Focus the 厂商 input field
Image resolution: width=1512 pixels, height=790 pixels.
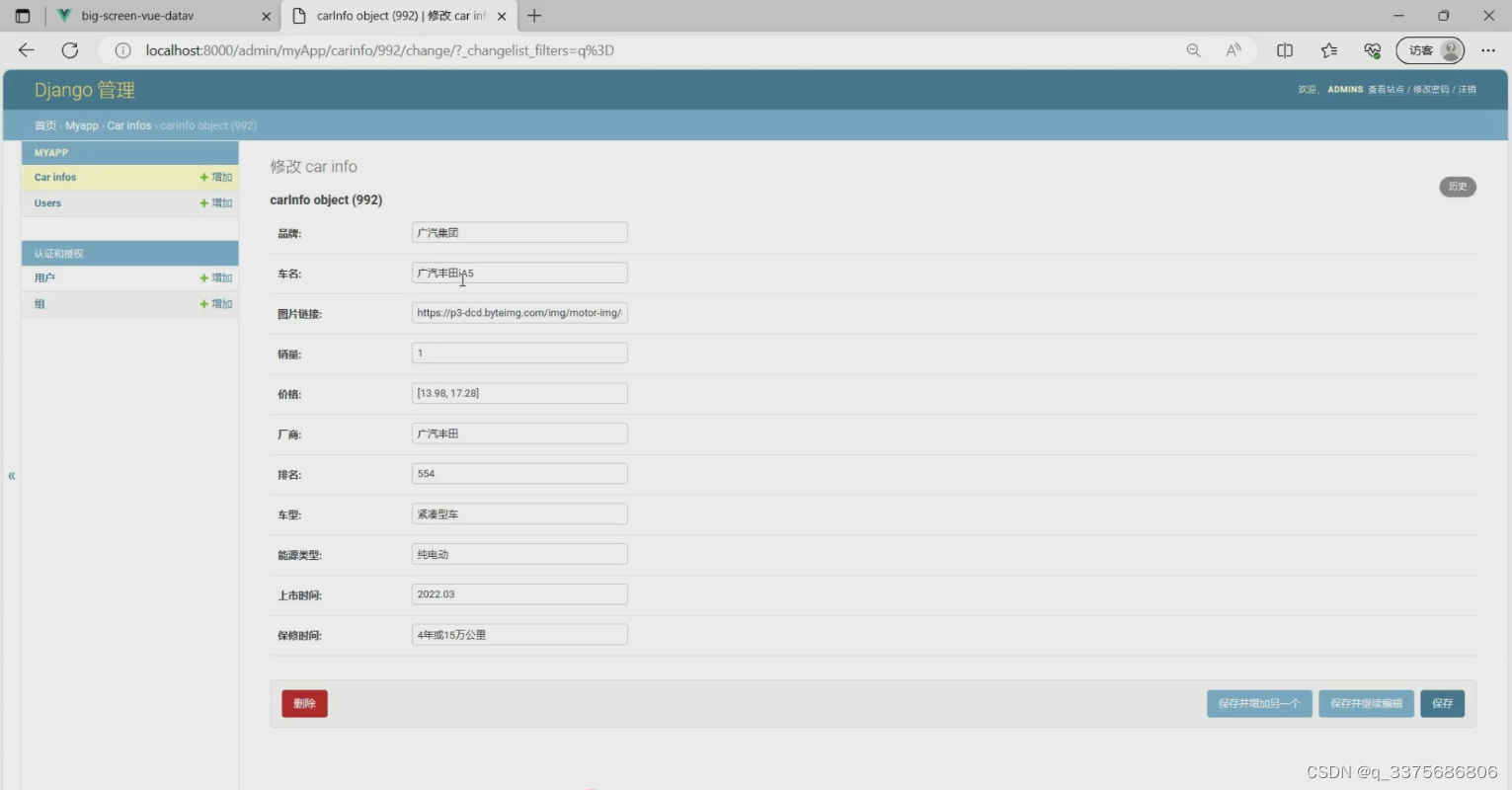coord(519,434)
